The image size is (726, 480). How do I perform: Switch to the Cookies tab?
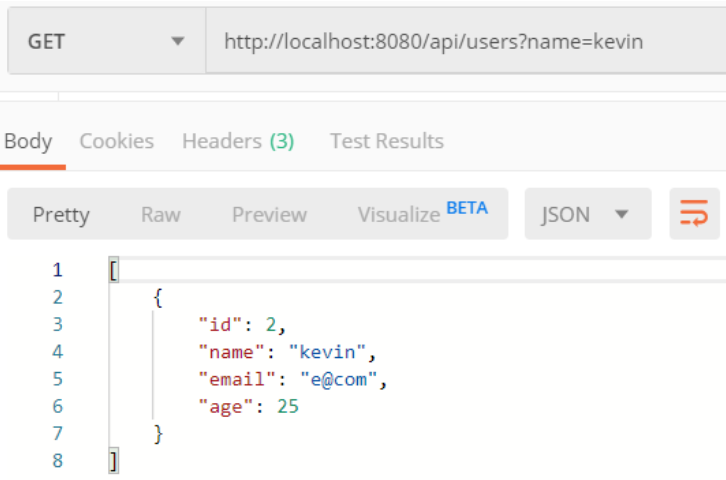(117, 141)
